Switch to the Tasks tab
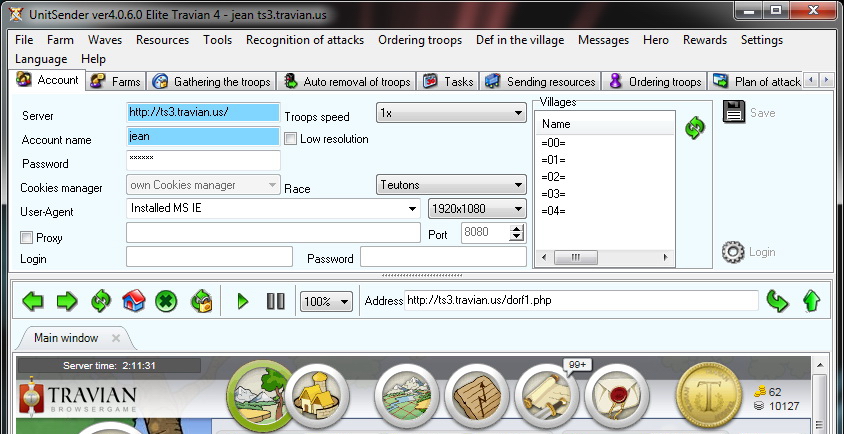The width and height of the screenshot is (844, 434). pos(448,81)
